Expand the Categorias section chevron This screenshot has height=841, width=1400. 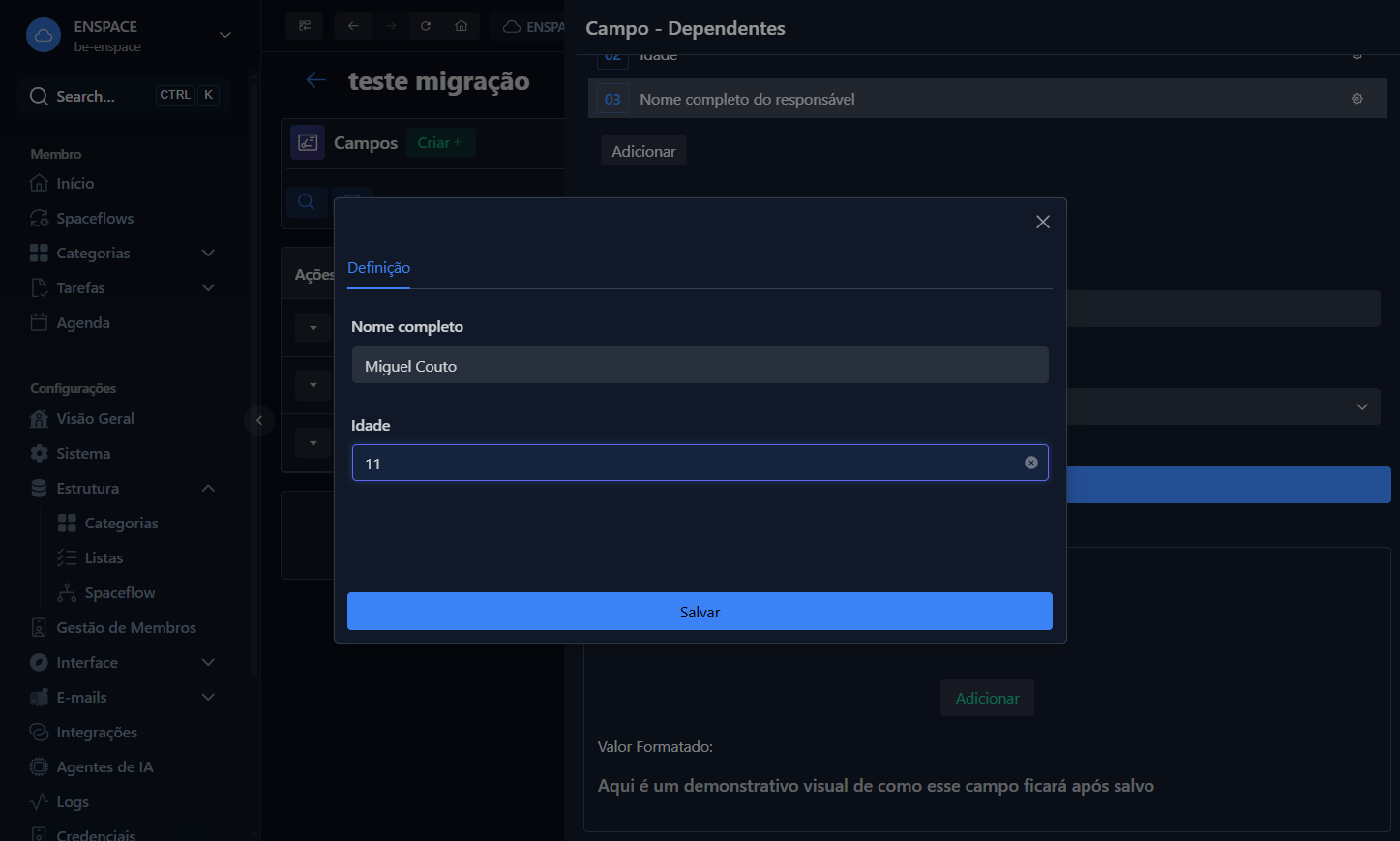tap(208, 254)
